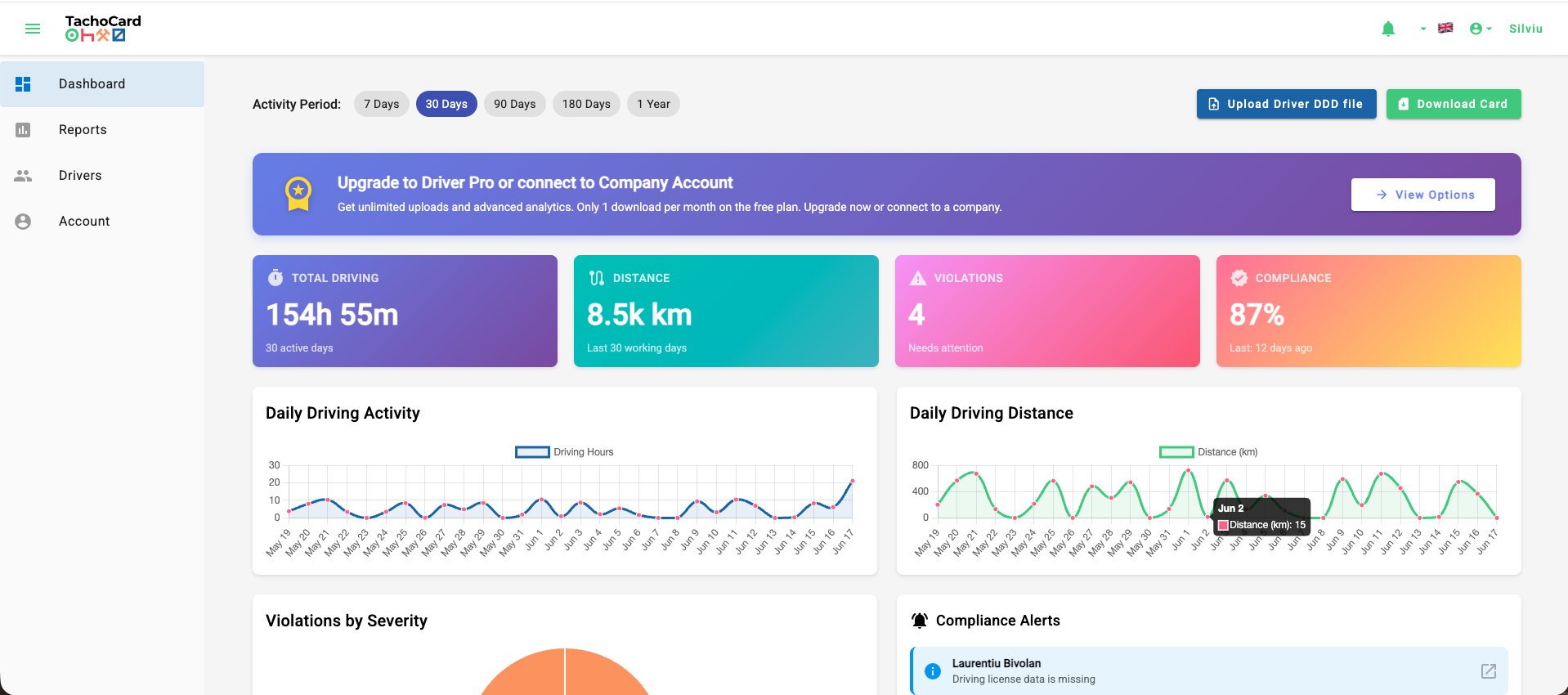Click the info icon on Laurentiu Bivolan alert
This screenshot has height=695, width=1568.
coord(933,671)
